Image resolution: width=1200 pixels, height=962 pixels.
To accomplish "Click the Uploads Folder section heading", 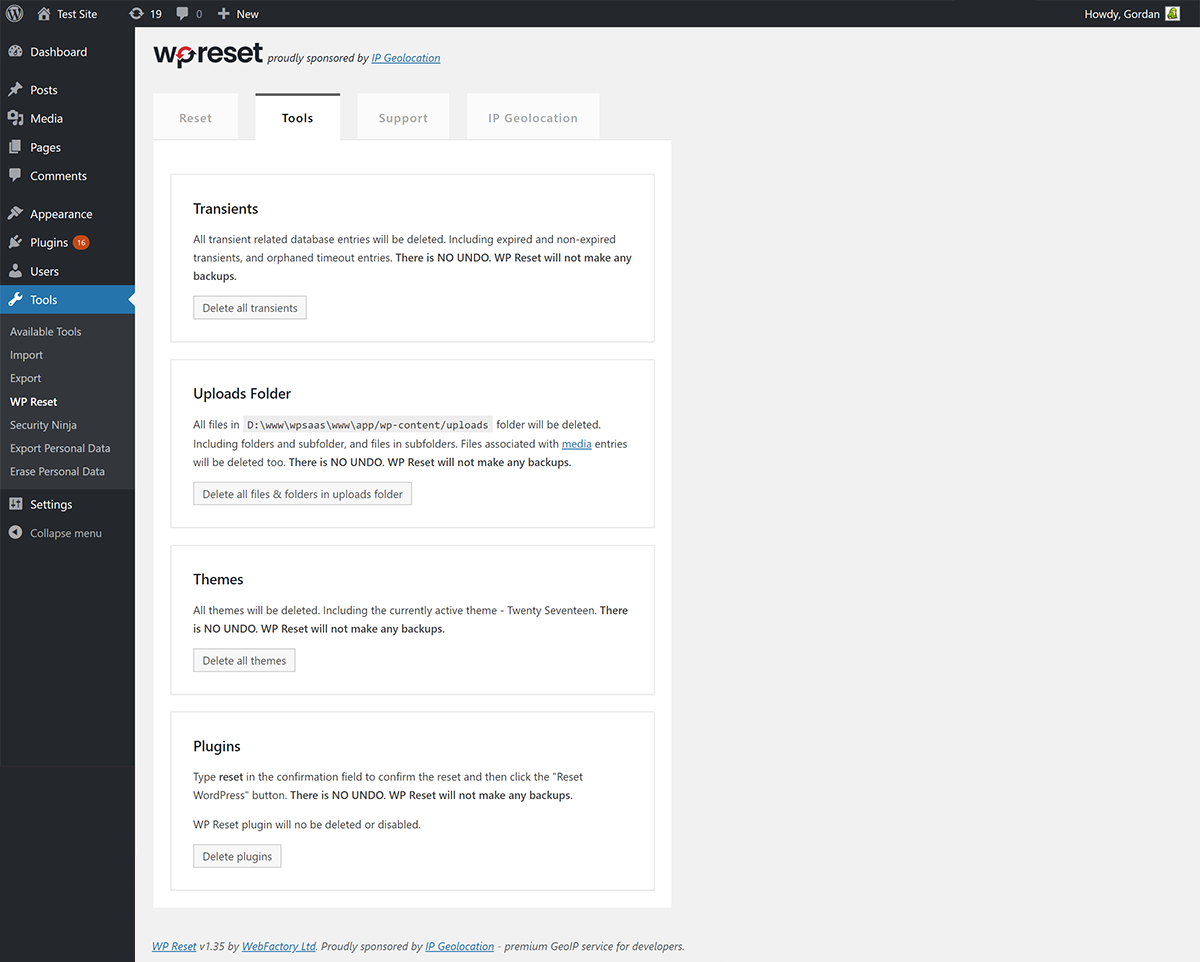I will 242,394.
